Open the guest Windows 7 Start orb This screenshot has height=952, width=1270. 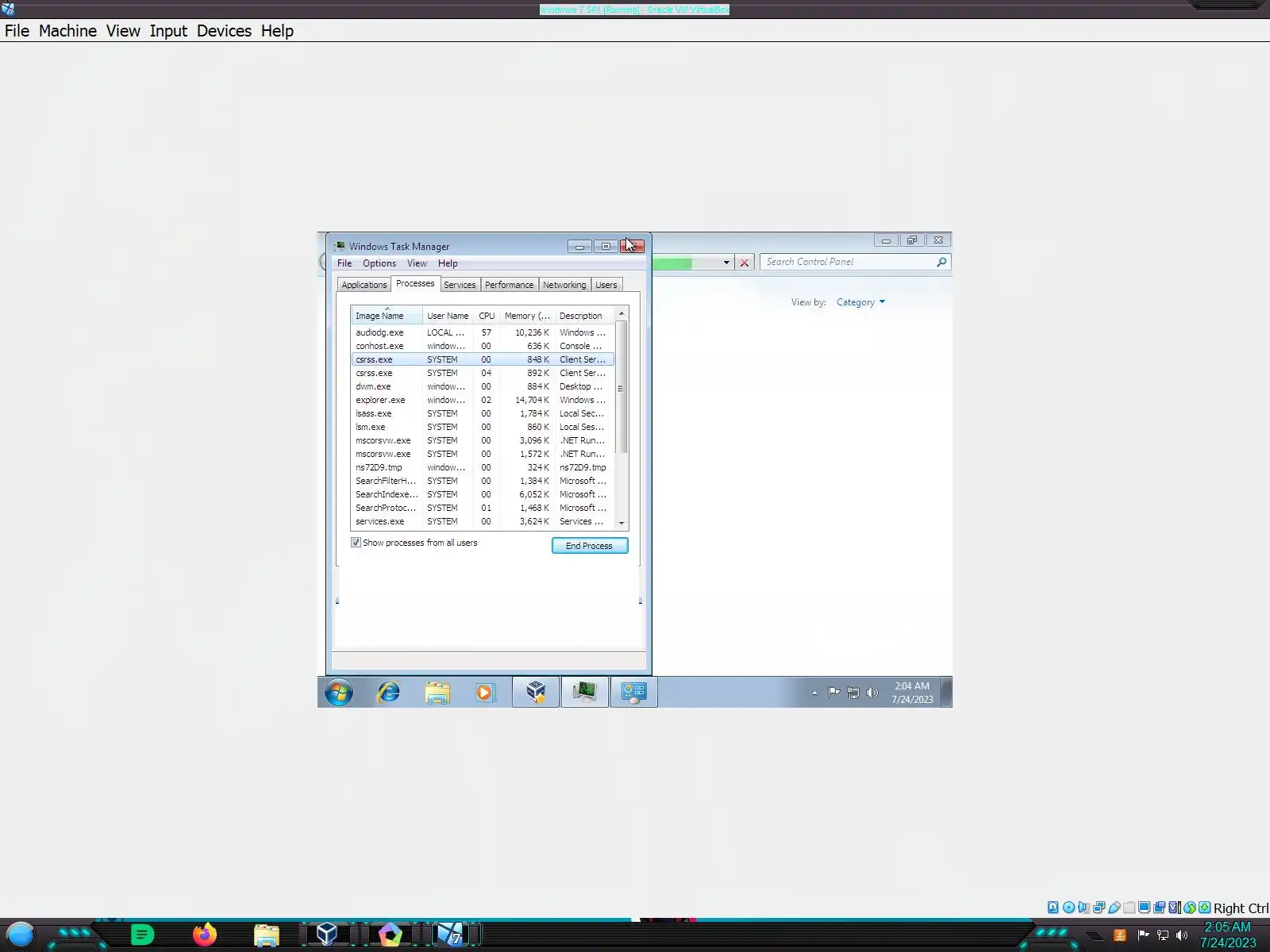point(339,693)
